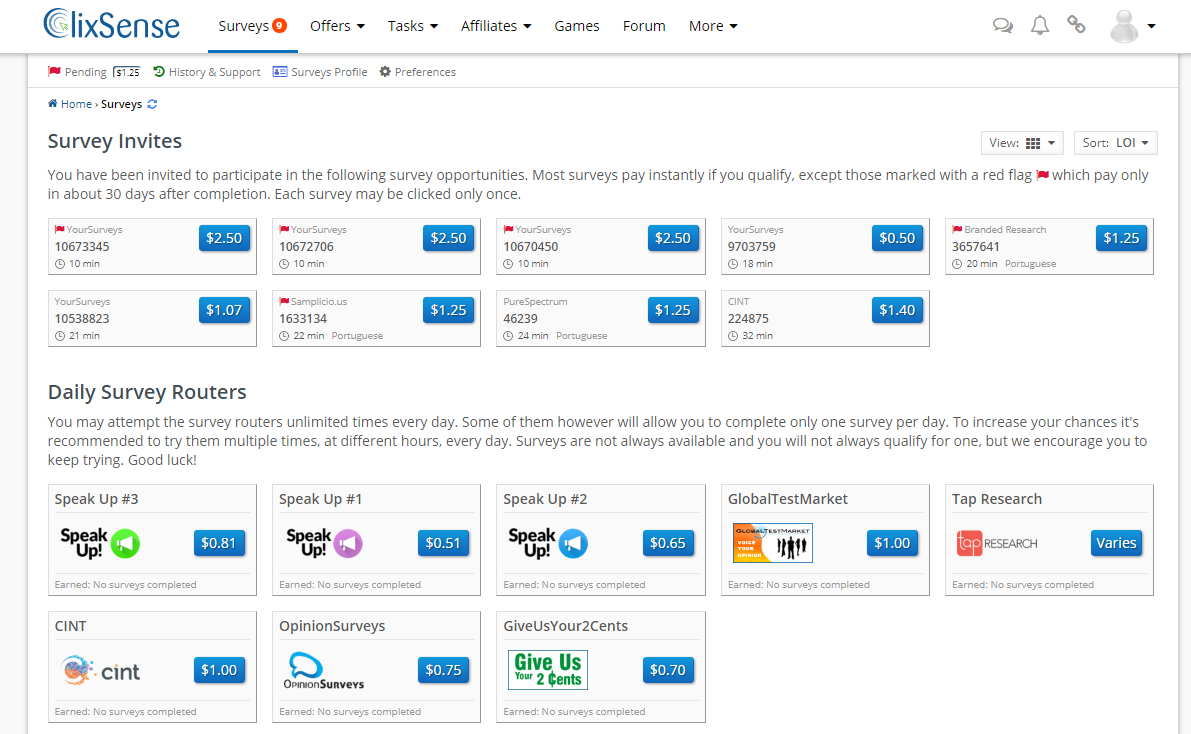
Task: Open the Sort LOI dropdown
Action: (1115, 143)
